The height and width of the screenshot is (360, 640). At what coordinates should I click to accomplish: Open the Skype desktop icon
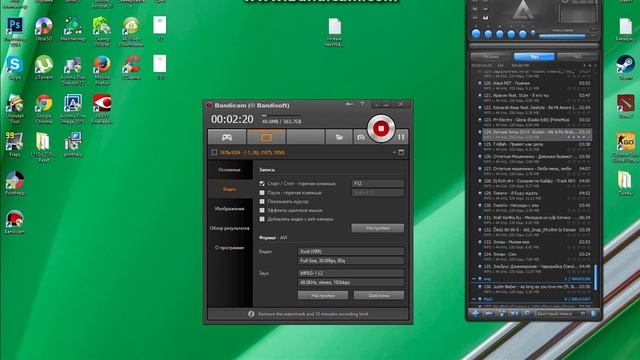click(15, 68)
